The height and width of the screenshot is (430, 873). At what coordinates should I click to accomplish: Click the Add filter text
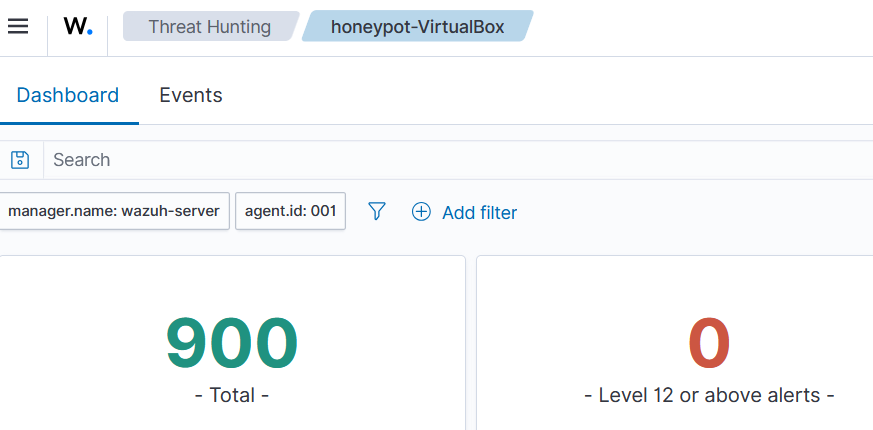point(479,212)
